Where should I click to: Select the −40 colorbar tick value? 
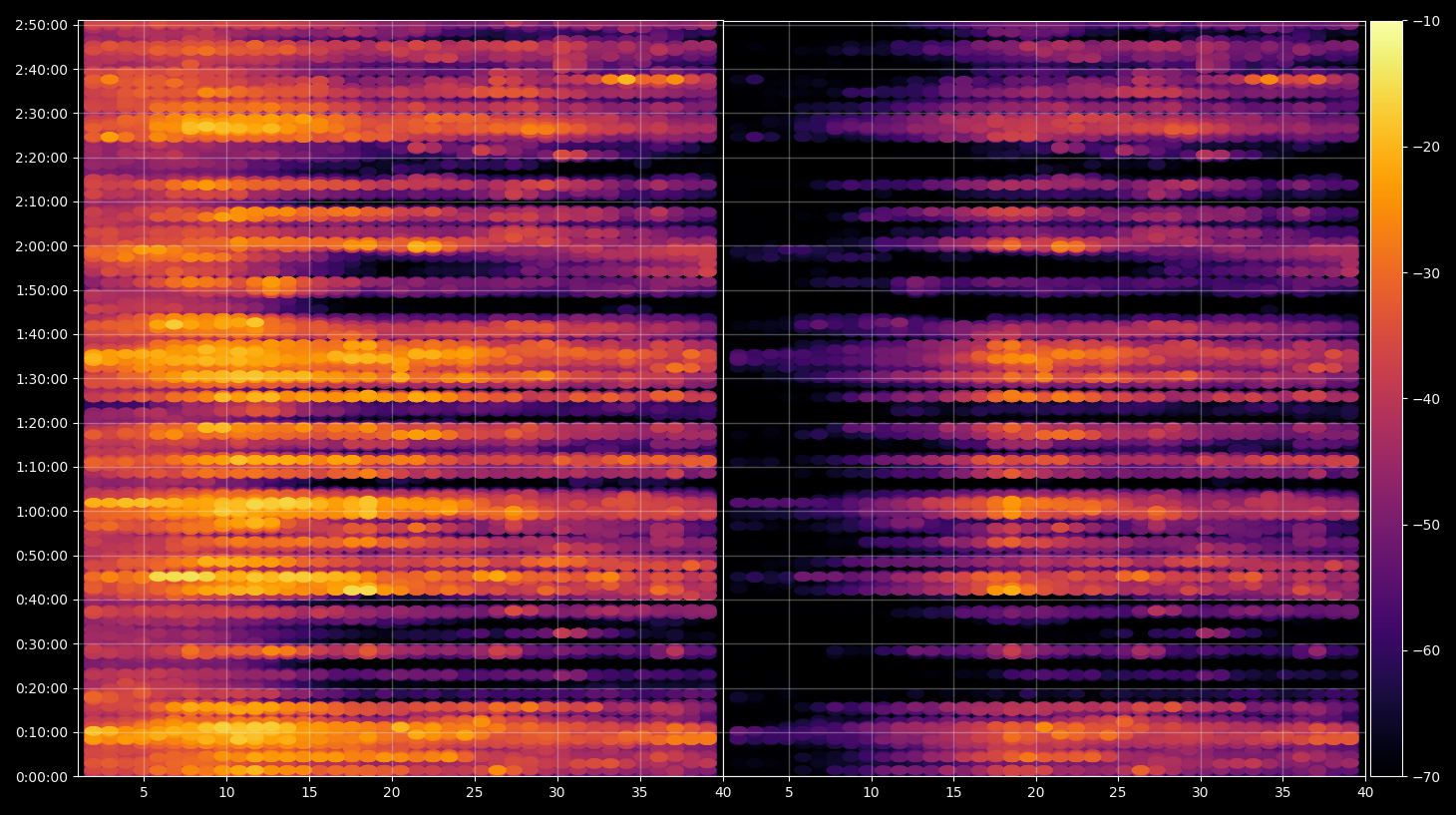(1426, 399)
